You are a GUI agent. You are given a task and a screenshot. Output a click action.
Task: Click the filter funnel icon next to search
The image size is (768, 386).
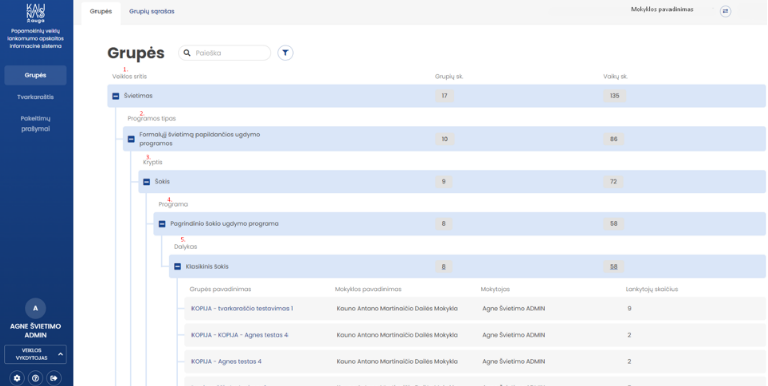pos(286,53)
